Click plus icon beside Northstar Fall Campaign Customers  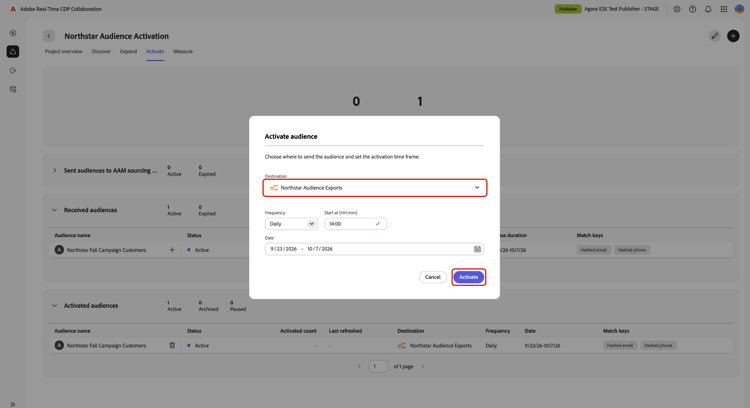click(172, 250)
